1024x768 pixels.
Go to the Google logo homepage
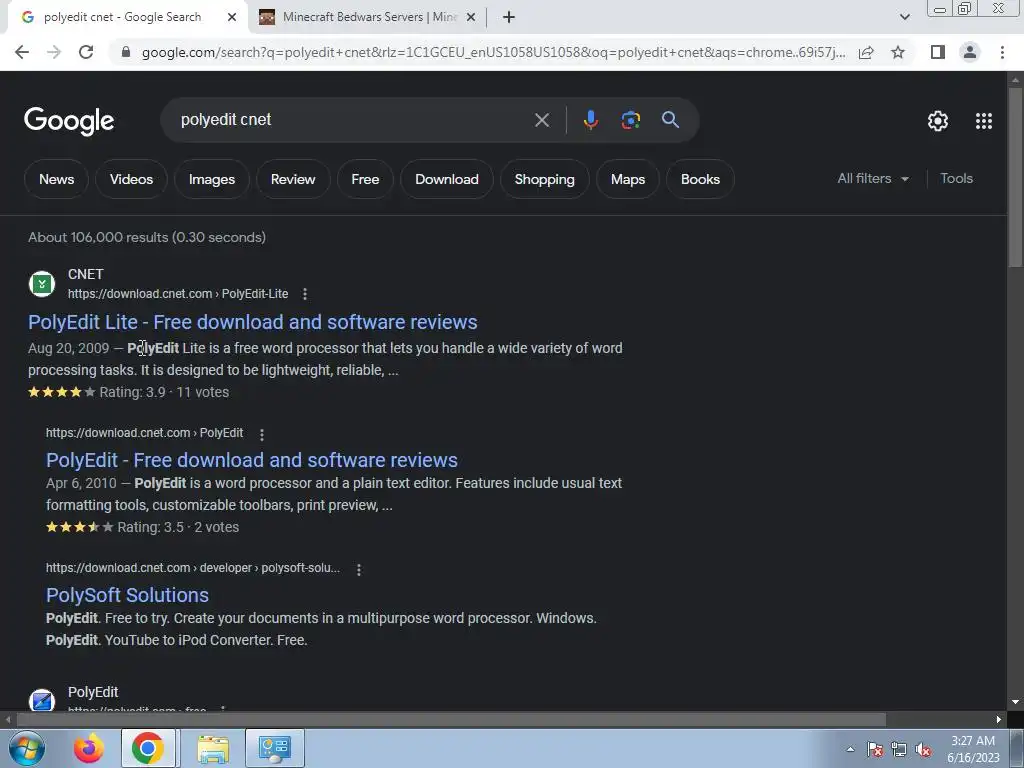click(x=69, y=121)
